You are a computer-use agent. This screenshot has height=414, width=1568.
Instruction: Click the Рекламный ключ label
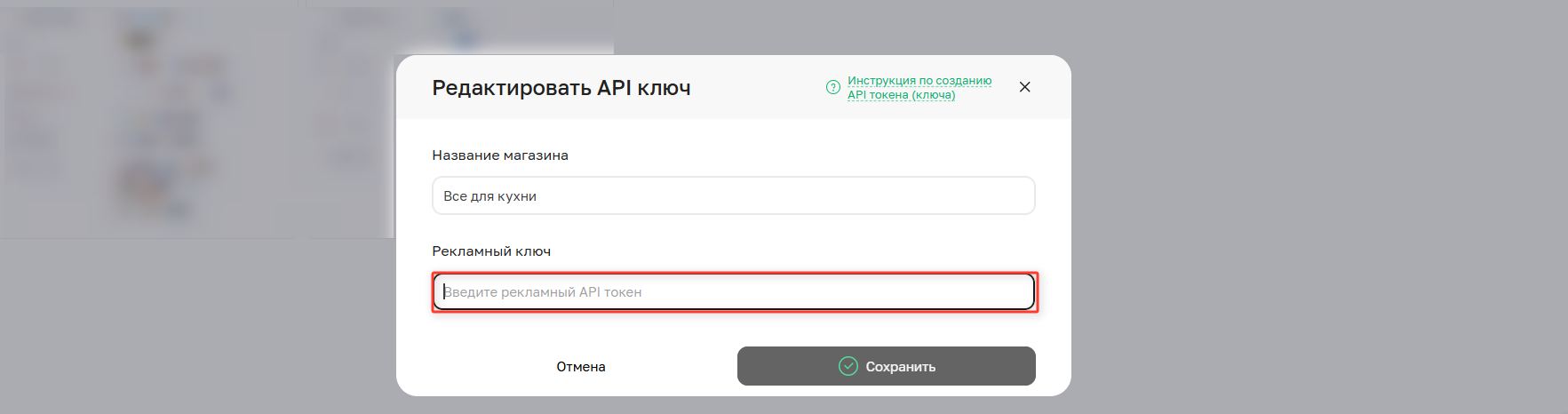[x=491, y=251]
